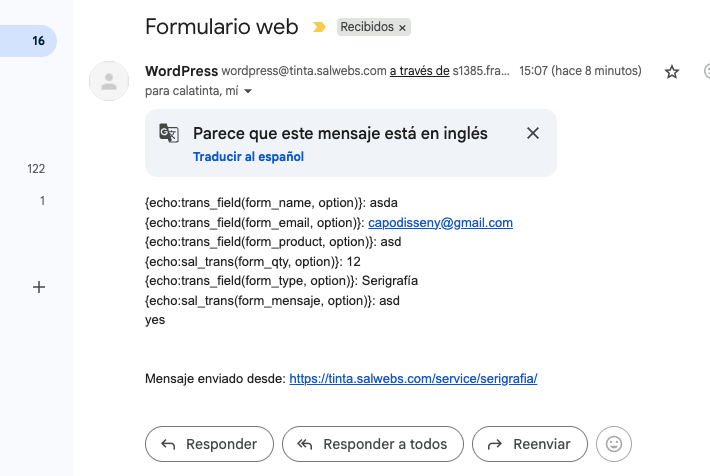Open the capodisseny@gmail.com email link
Viewport: 710px width, 476px height.
(440, 223)
